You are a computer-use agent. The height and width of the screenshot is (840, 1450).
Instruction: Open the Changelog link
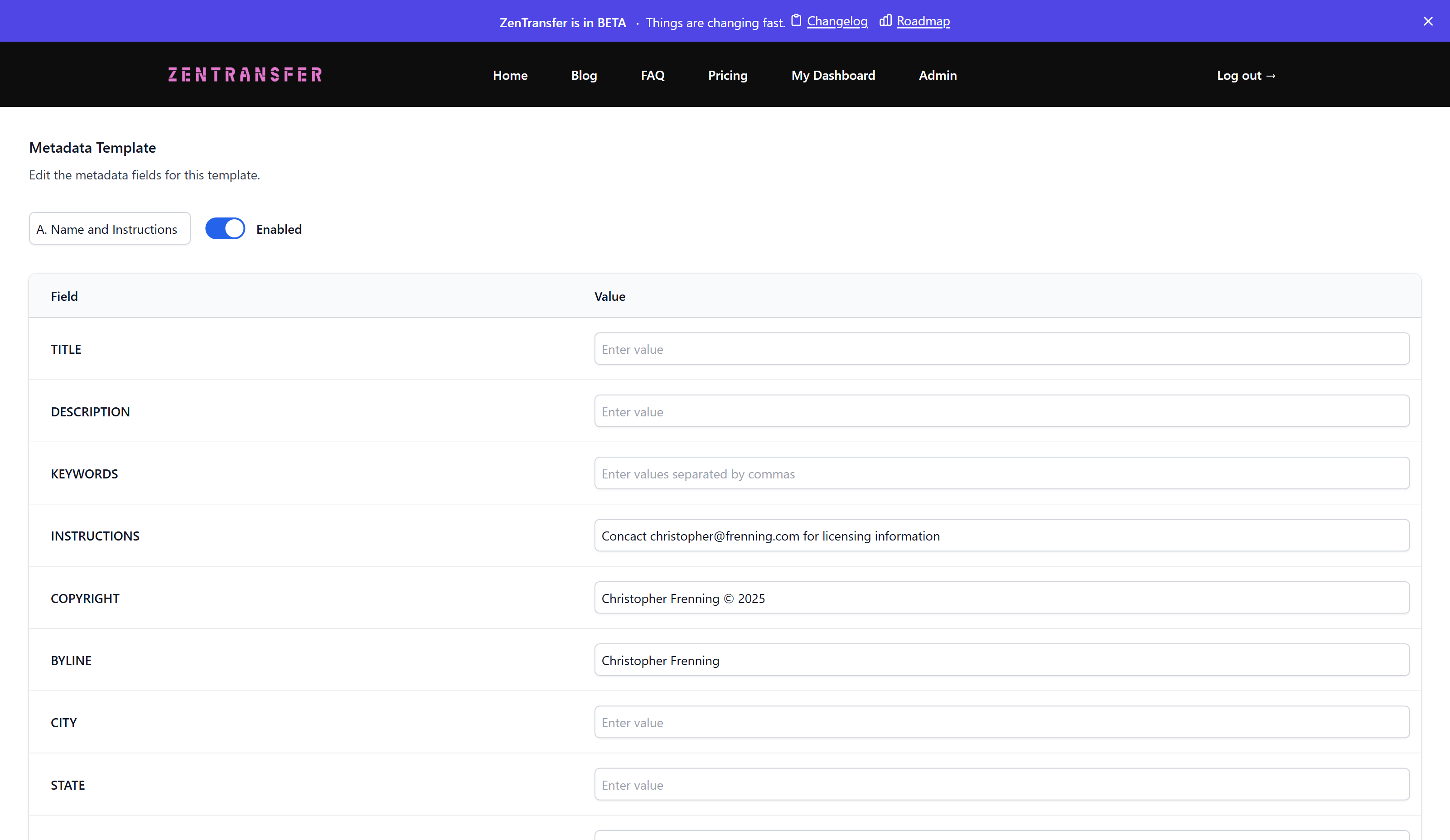tap(836, 21)
